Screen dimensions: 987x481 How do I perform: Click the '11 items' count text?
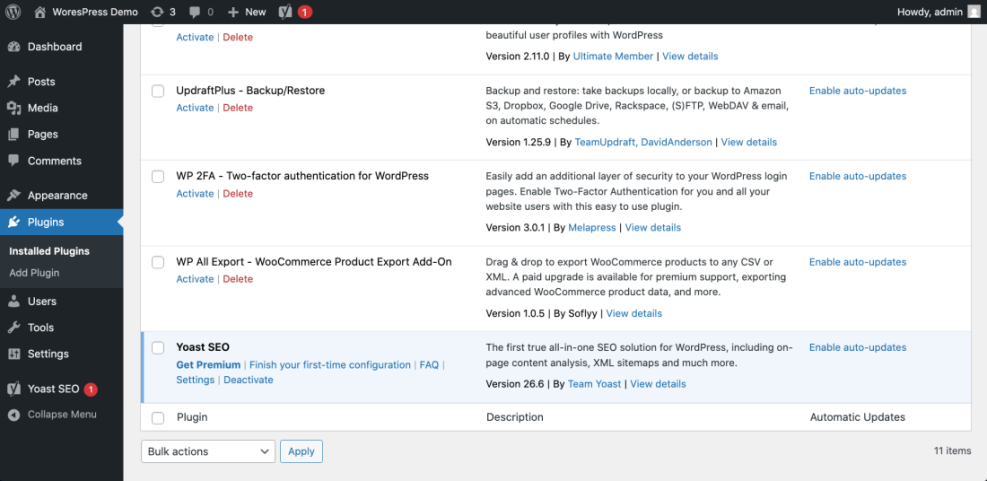[953, 451]
